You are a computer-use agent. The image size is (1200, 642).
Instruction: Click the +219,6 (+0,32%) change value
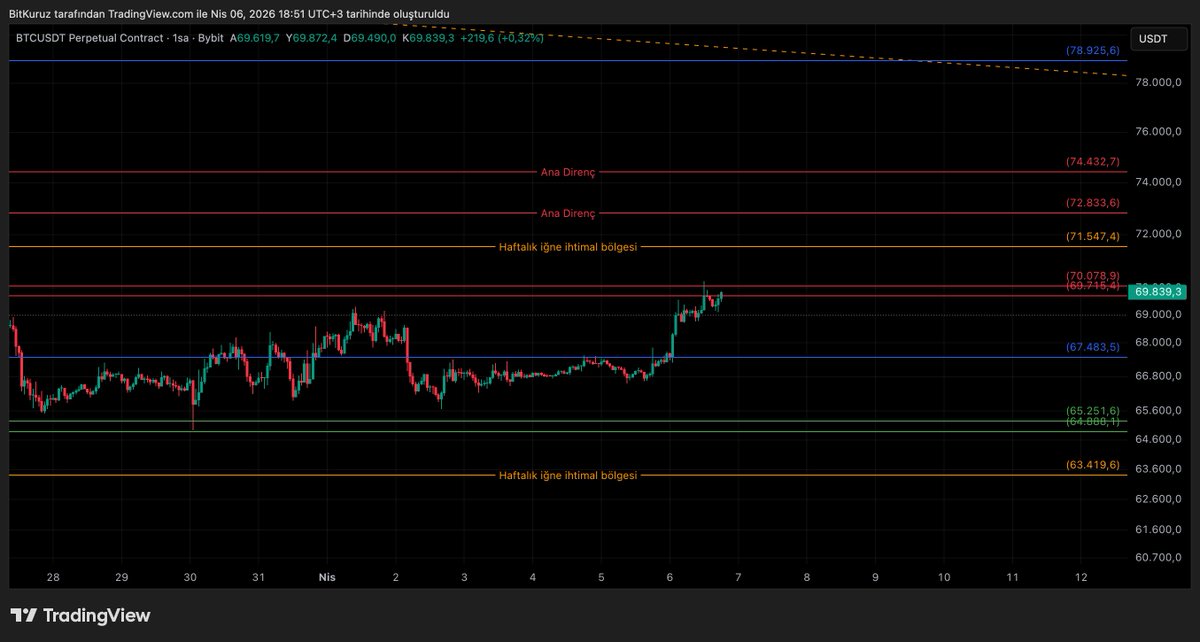(502, 37)
